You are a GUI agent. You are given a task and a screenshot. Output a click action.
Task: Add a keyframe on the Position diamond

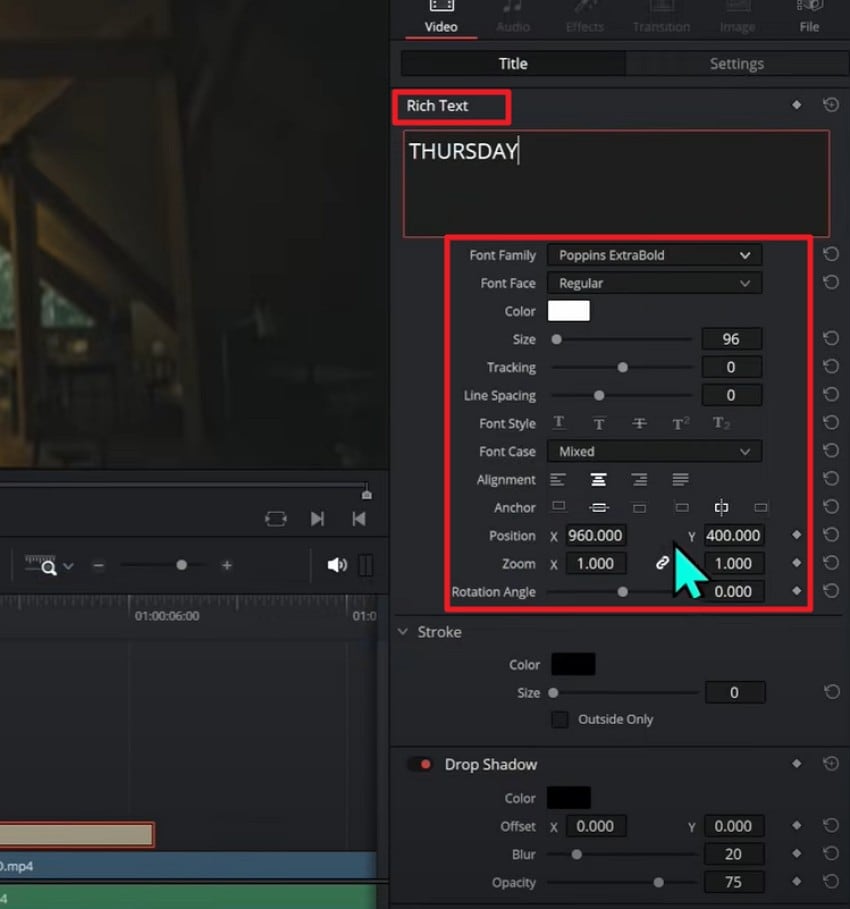(796, 535)
